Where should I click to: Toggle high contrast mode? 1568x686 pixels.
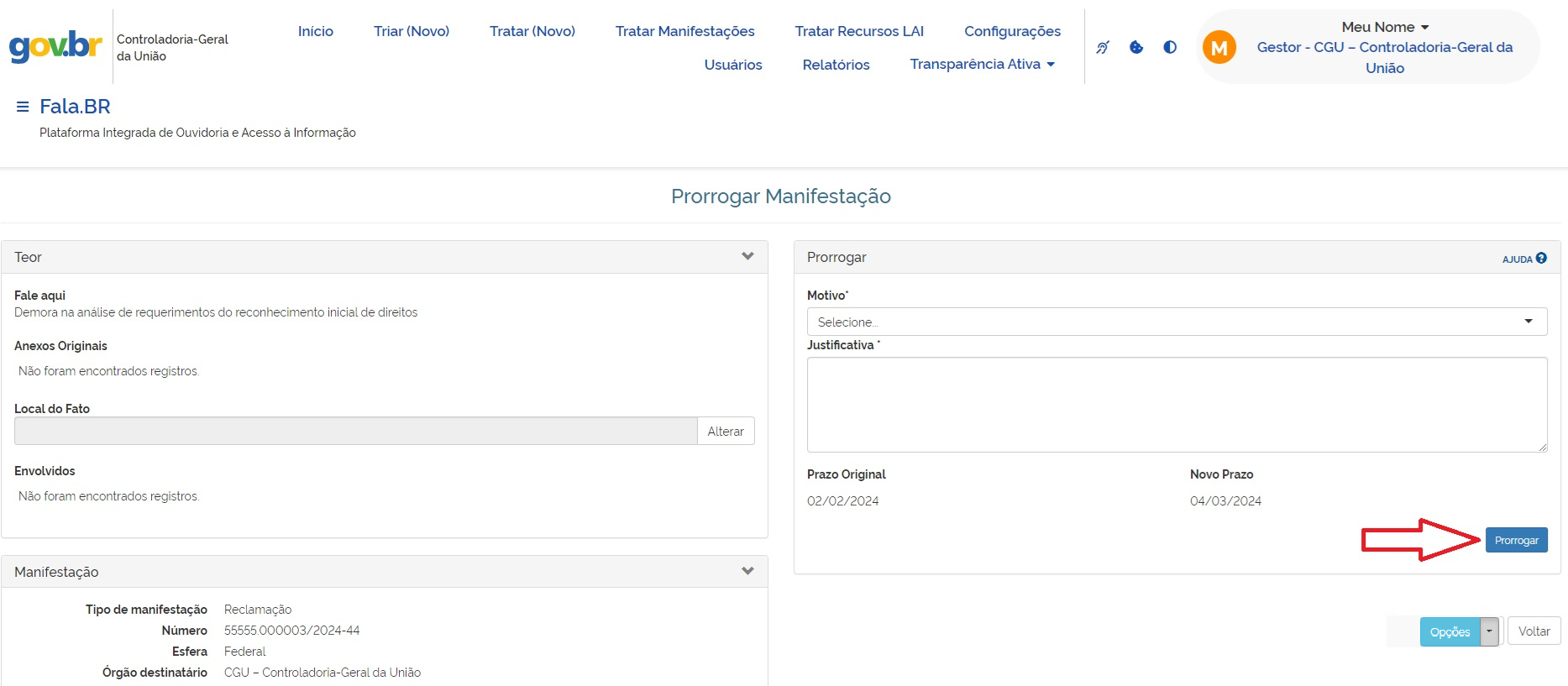coord(1170,48)
